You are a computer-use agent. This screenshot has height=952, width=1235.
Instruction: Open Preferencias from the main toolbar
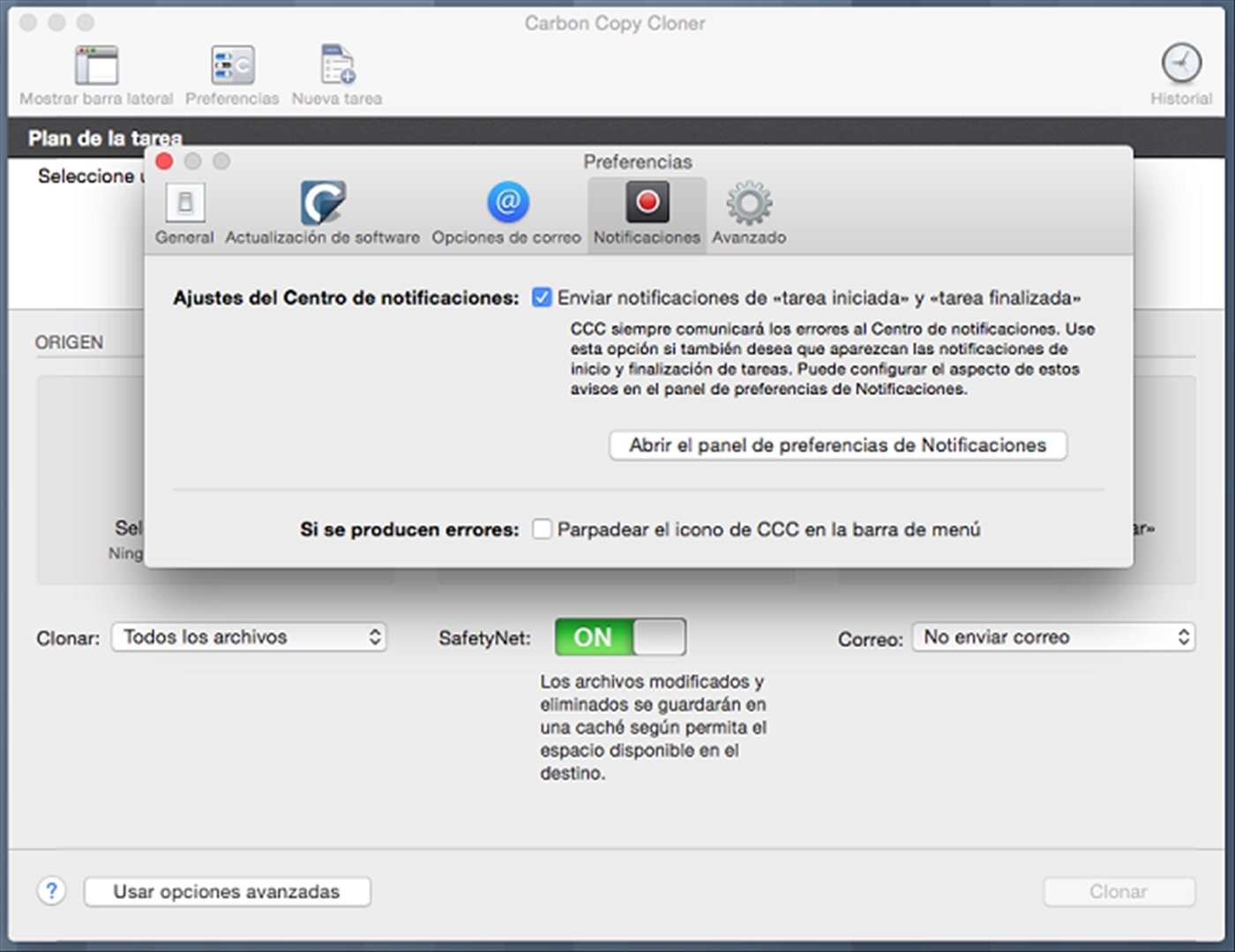pos(232,66)
